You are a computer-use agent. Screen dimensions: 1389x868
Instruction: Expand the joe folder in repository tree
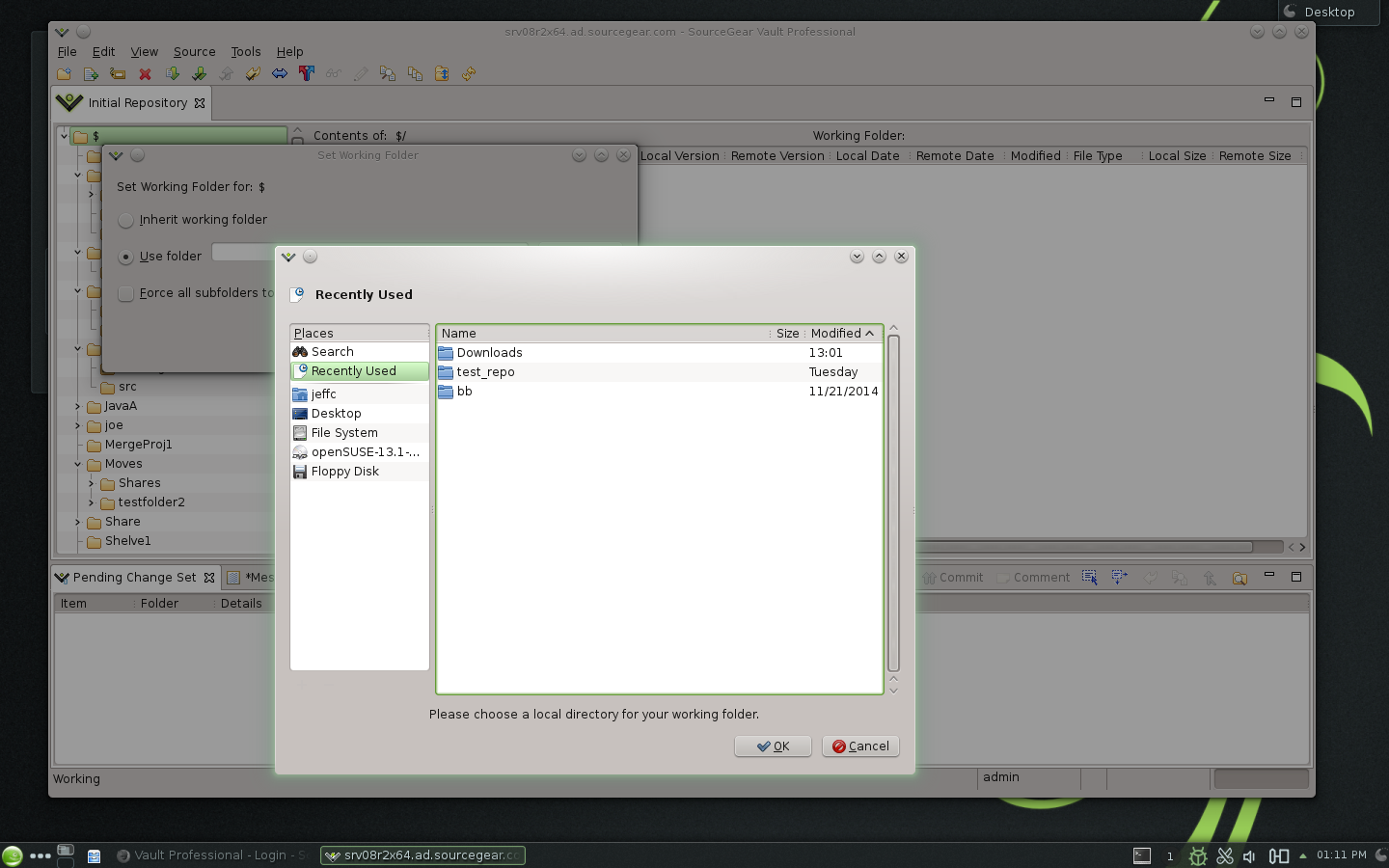[x=78, y=425]
